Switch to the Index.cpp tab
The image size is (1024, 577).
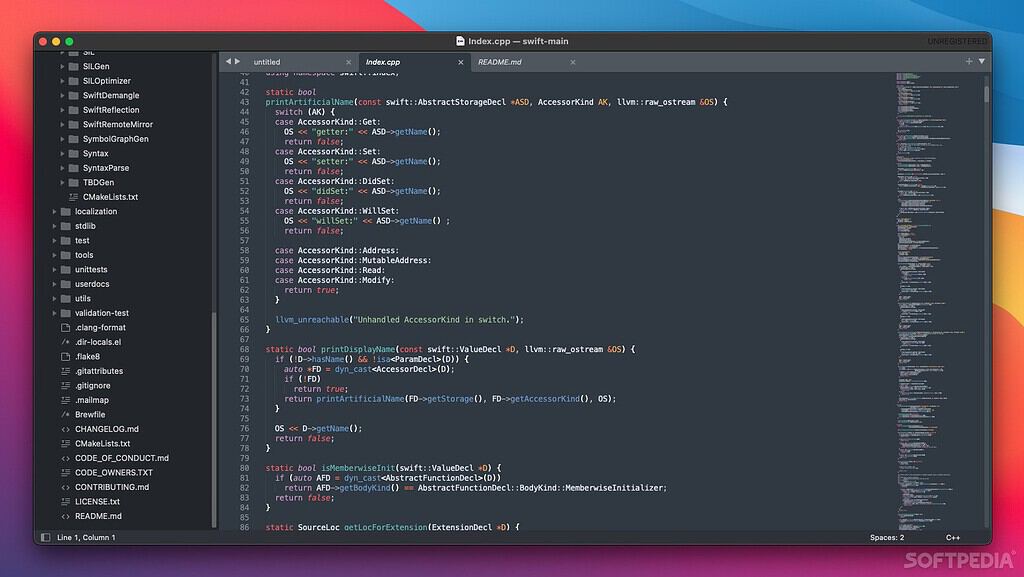pyautogui.click(x=414, y=62)
